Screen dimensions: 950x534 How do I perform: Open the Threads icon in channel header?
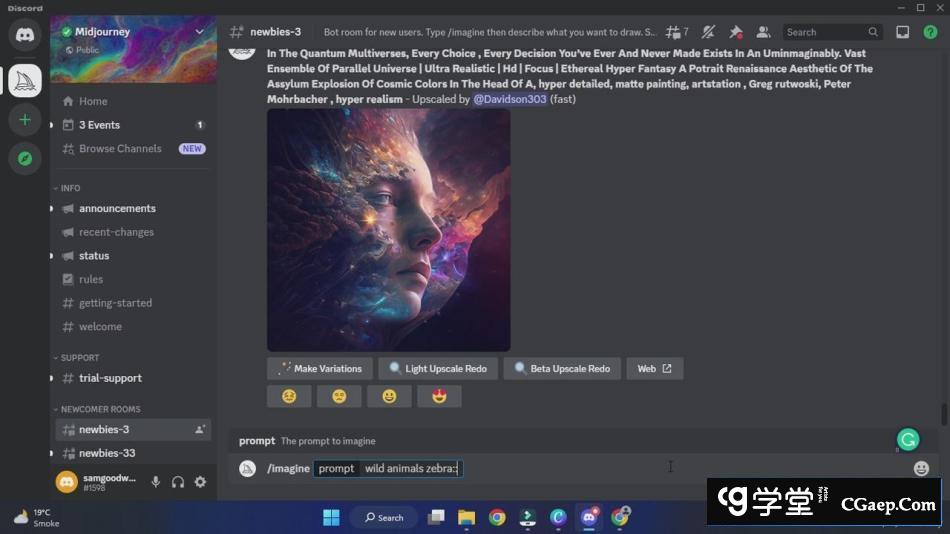coord(677,32)
